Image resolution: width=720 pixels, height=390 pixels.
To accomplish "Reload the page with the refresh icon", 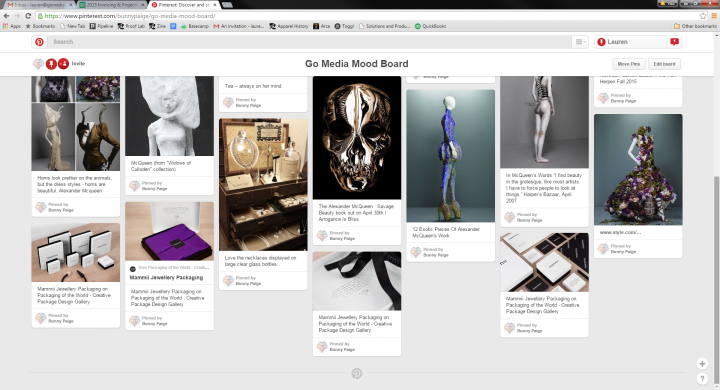I will pyautogui.click(x=28, y=16).
